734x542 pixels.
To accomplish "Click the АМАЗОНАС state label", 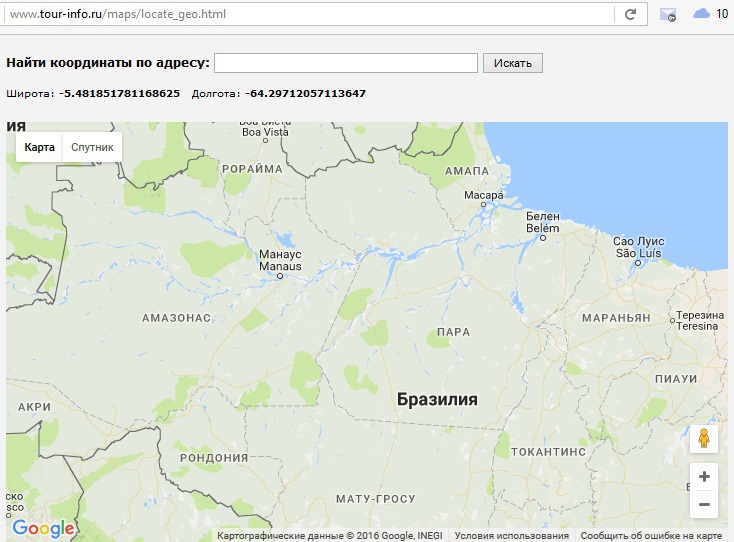I will 176,318.
